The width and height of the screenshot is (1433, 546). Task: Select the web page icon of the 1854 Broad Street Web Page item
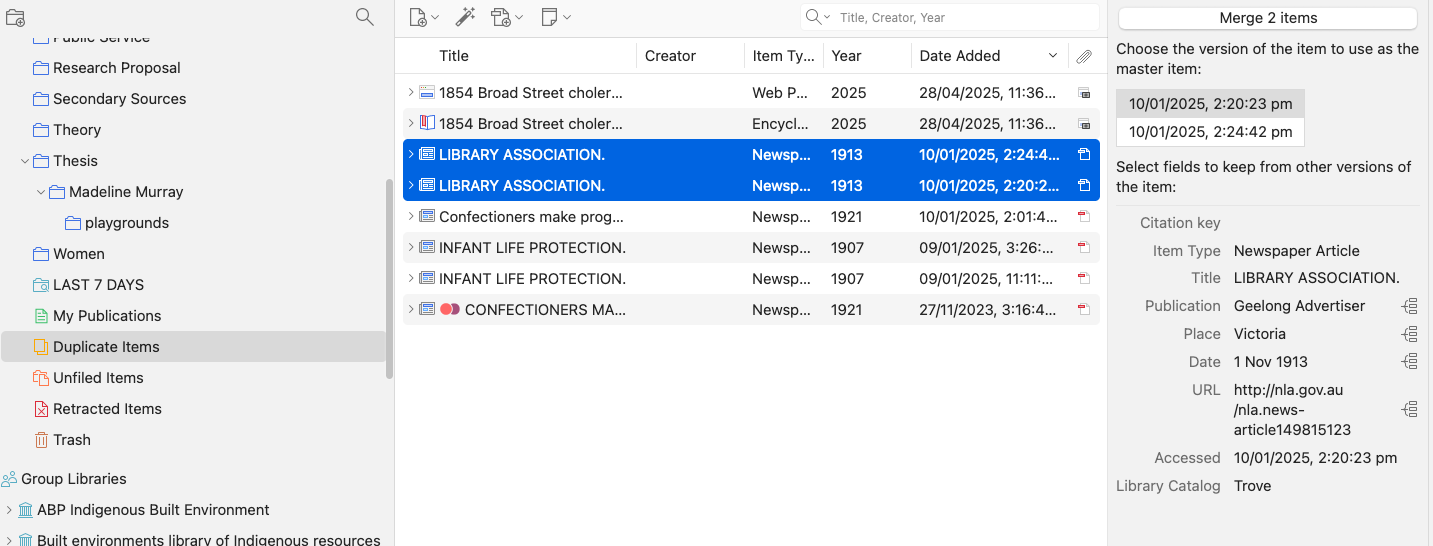(427, 93)
